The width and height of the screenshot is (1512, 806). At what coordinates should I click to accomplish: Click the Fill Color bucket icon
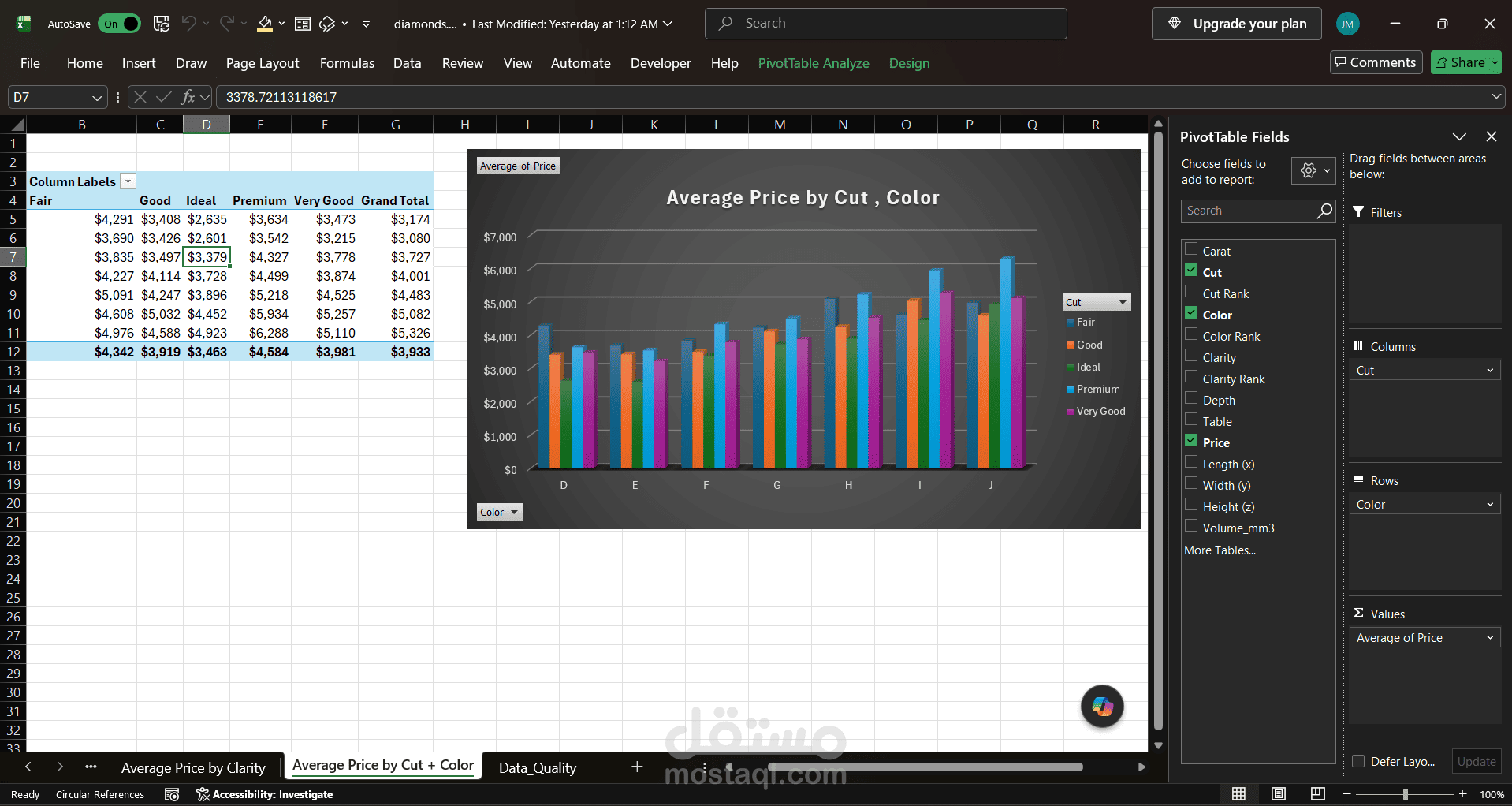(265, 24)
